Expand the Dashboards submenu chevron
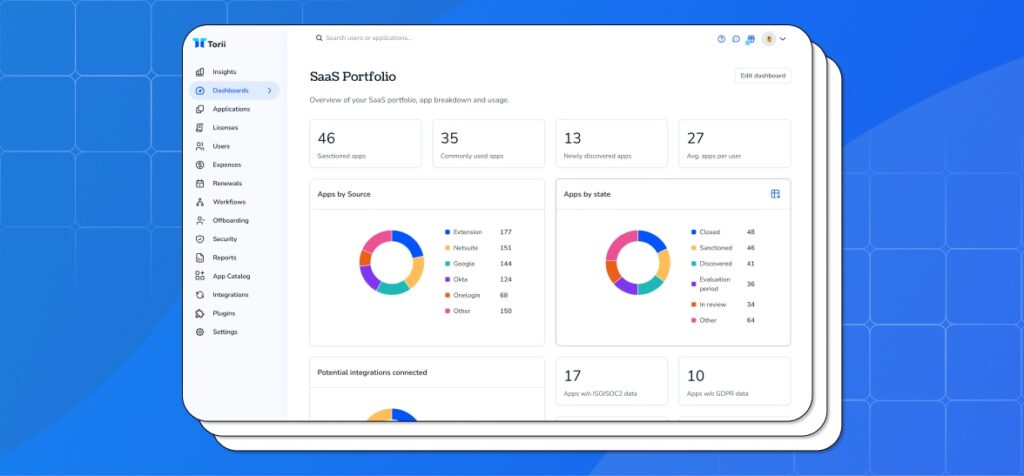Screen dimensions: 1024x476 tap(269, 91)
